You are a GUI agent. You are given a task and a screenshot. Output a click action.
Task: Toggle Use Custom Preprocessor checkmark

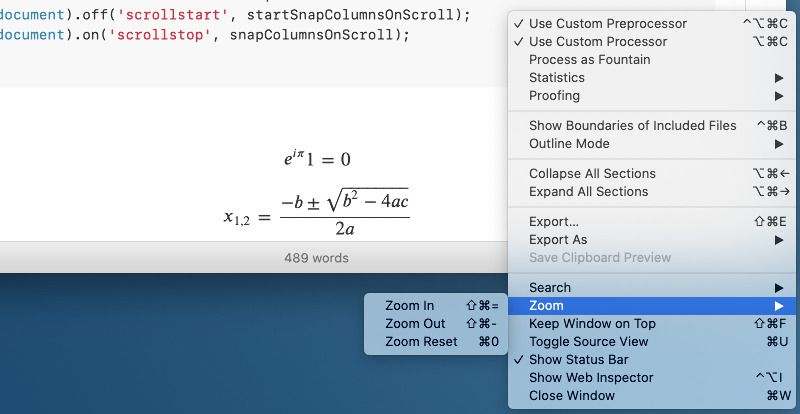(x=652, y=23)
